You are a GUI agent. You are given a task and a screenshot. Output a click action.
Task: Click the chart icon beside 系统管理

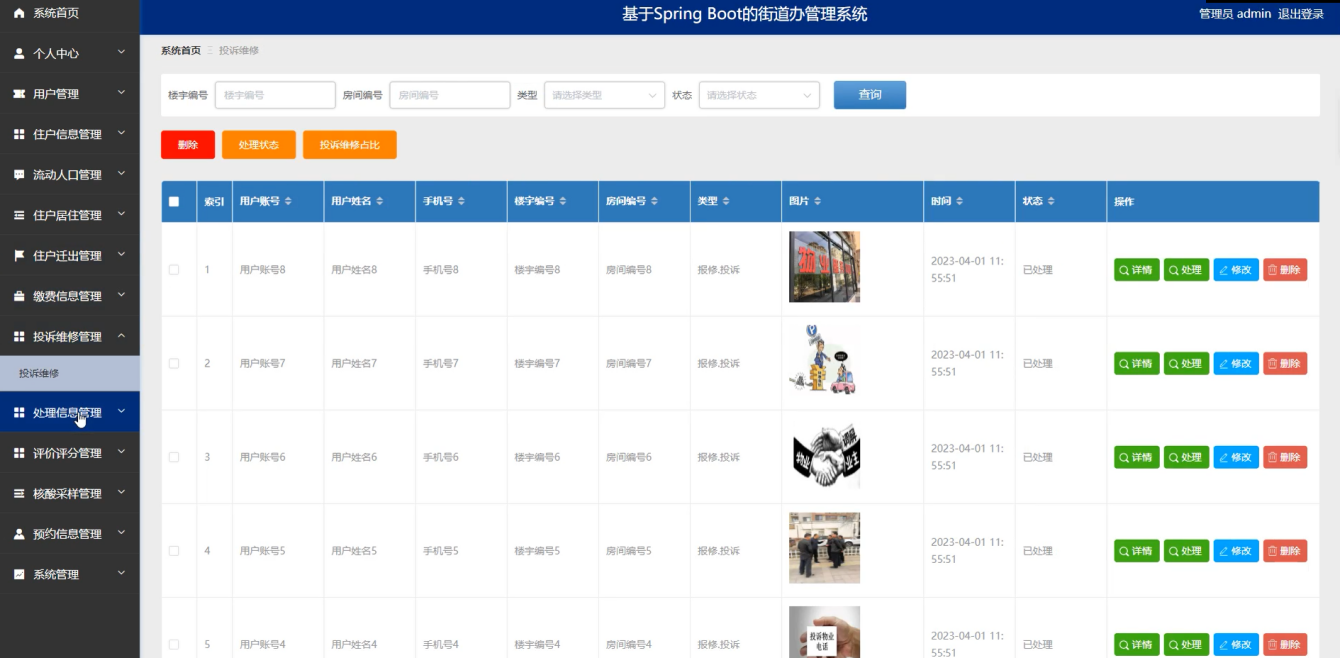pyautogui.click(x=19, y=574)
